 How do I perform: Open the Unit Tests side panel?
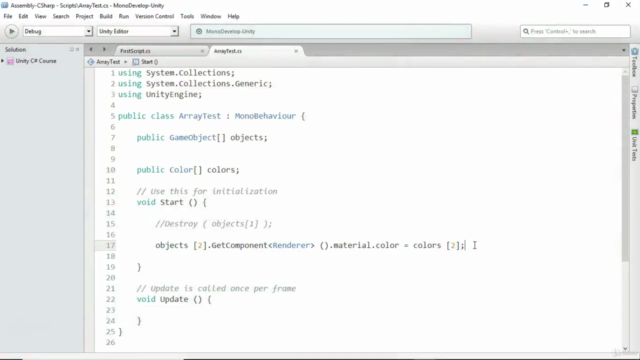pos(635,145)
